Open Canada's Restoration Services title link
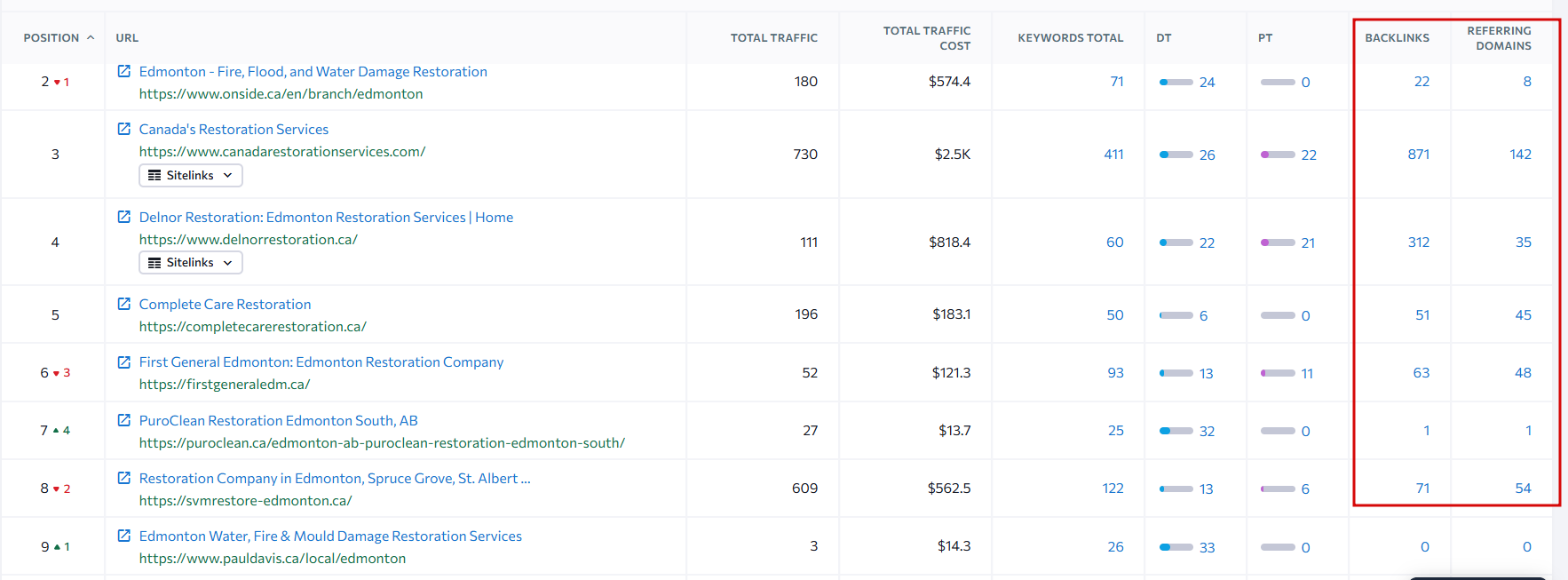1568x580 pixels. coord(234,129)
